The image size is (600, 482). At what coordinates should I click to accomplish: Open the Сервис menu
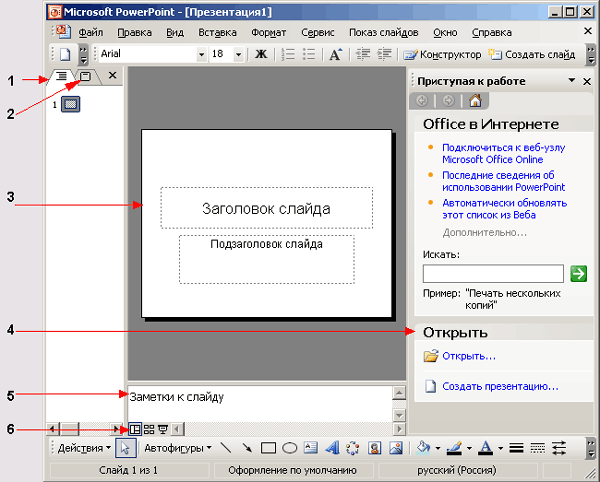pyautogui.click(x=318, y=33)
